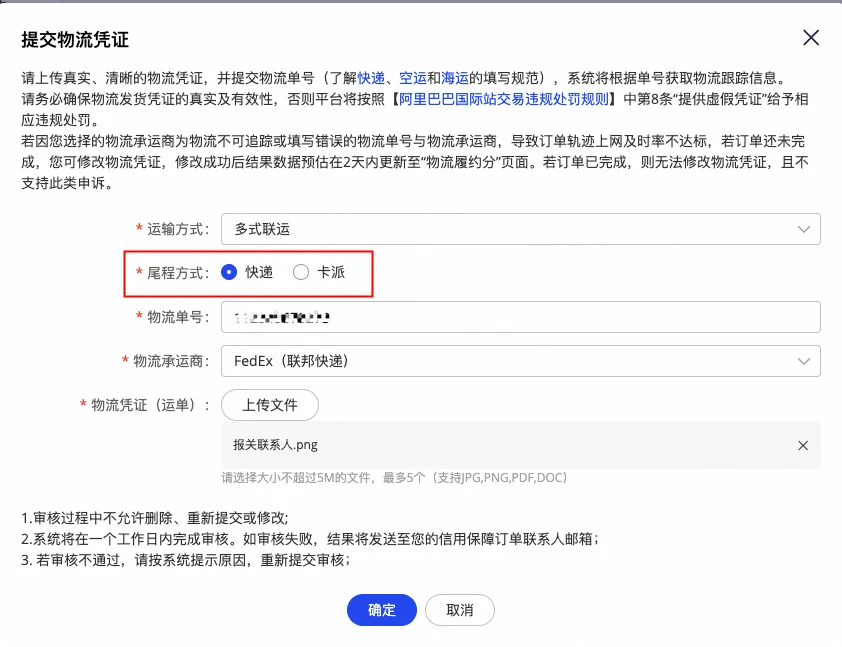
Task: Select the 卡派 radio option
Action: click(x=301, y=272)
